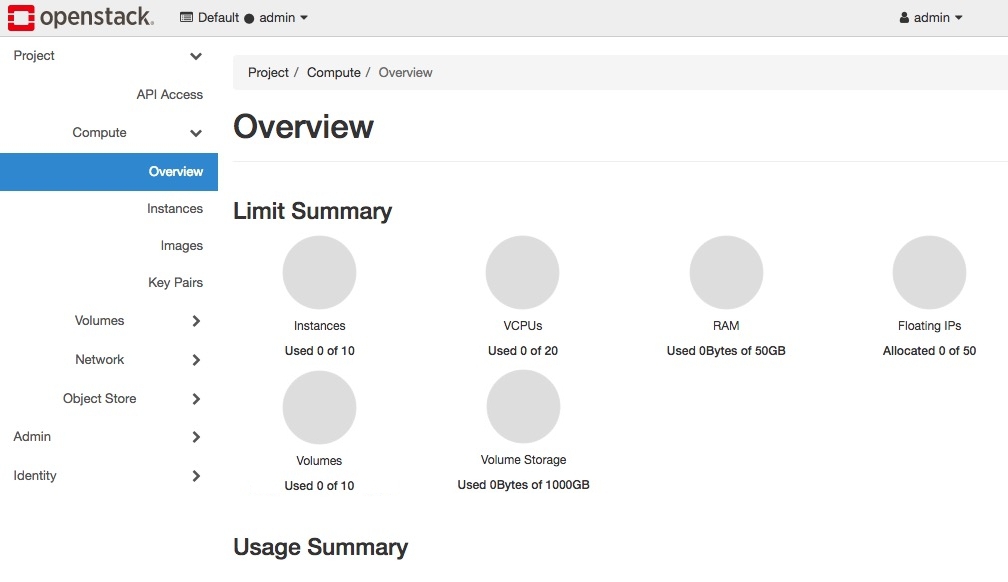Select Overview in the sidebar
Screen dimensions: 1008x582
pos(175,172)
